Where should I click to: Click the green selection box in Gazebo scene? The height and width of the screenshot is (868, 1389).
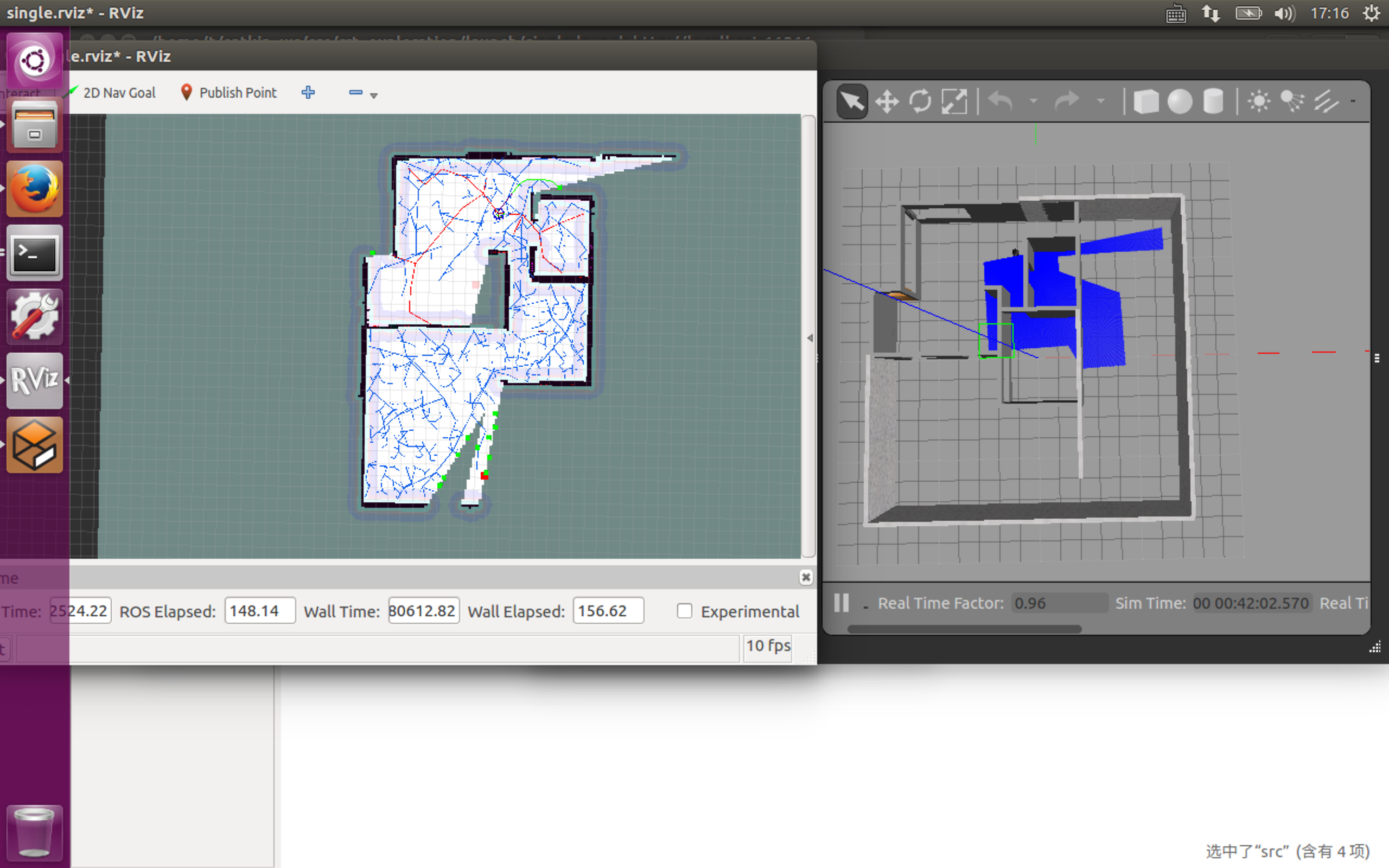996,341
